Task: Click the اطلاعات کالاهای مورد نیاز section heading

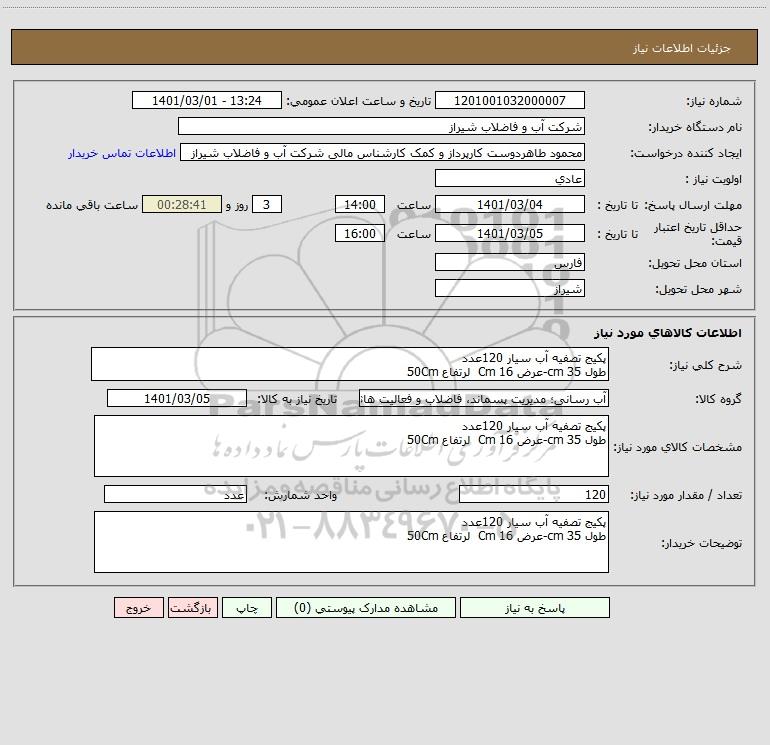Action: (668, 333)
